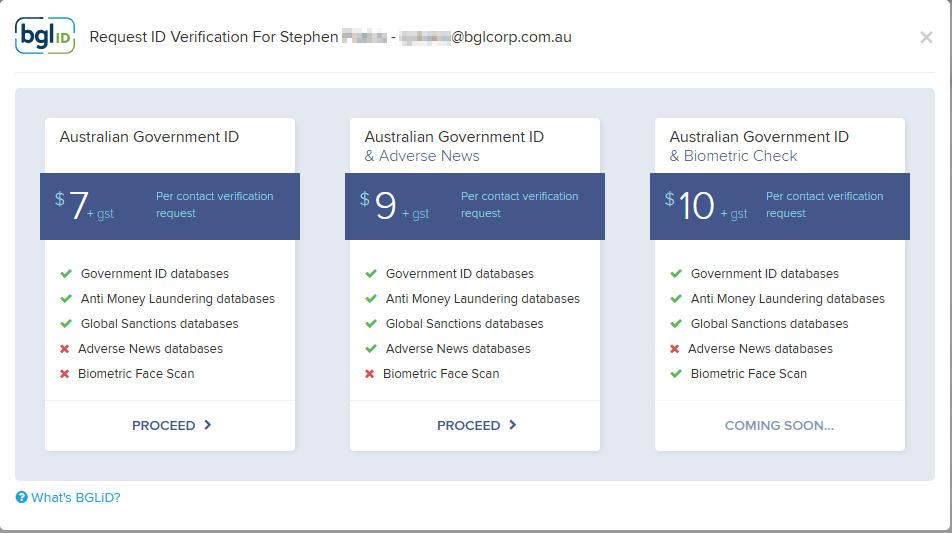This screenshot has width=952, height=533.
Task: Click the $9 + gst price
Action: [394, 206]
